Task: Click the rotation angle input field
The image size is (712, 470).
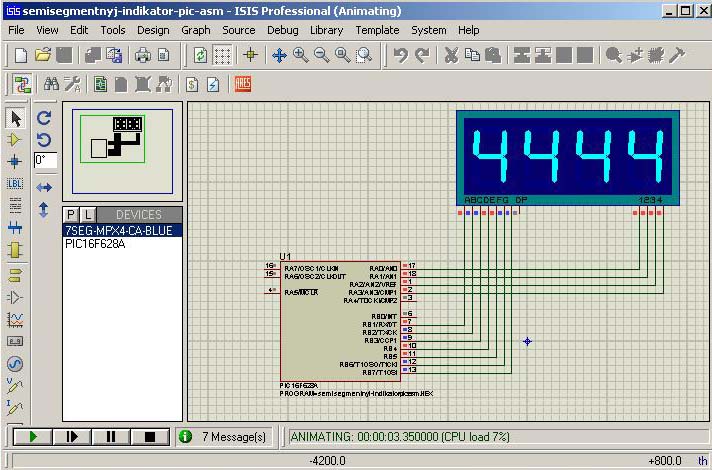Action: point(46,160)
